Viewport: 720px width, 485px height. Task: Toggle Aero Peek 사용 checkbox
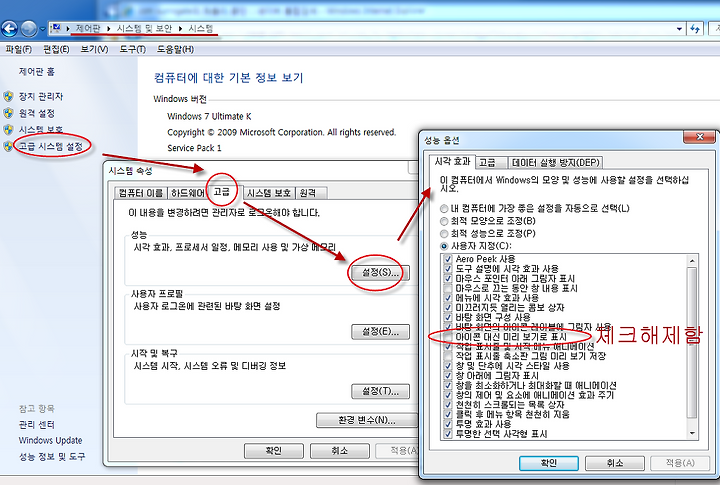[448, 259]
